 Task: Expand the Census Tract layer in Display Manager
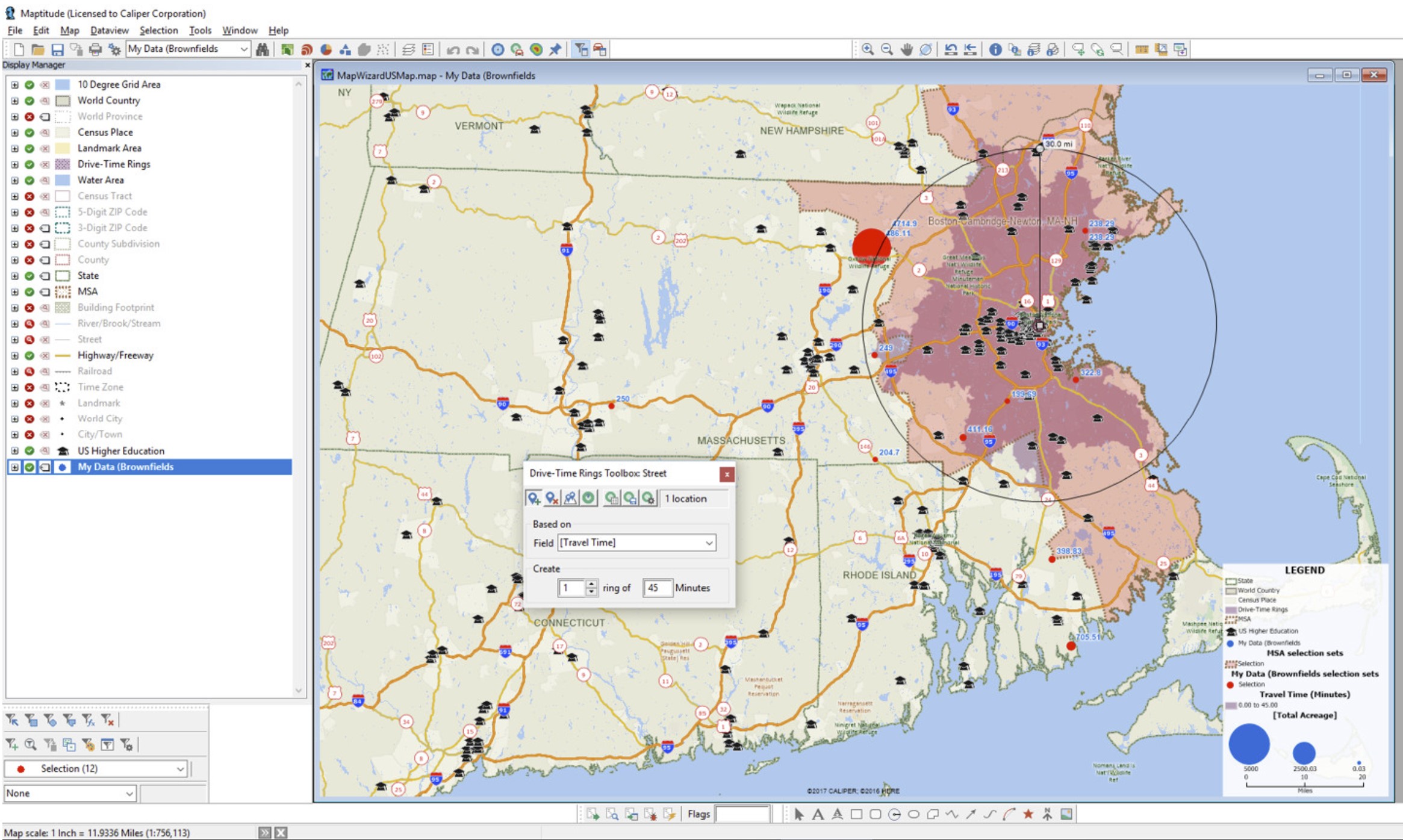(x=14, y=196)
